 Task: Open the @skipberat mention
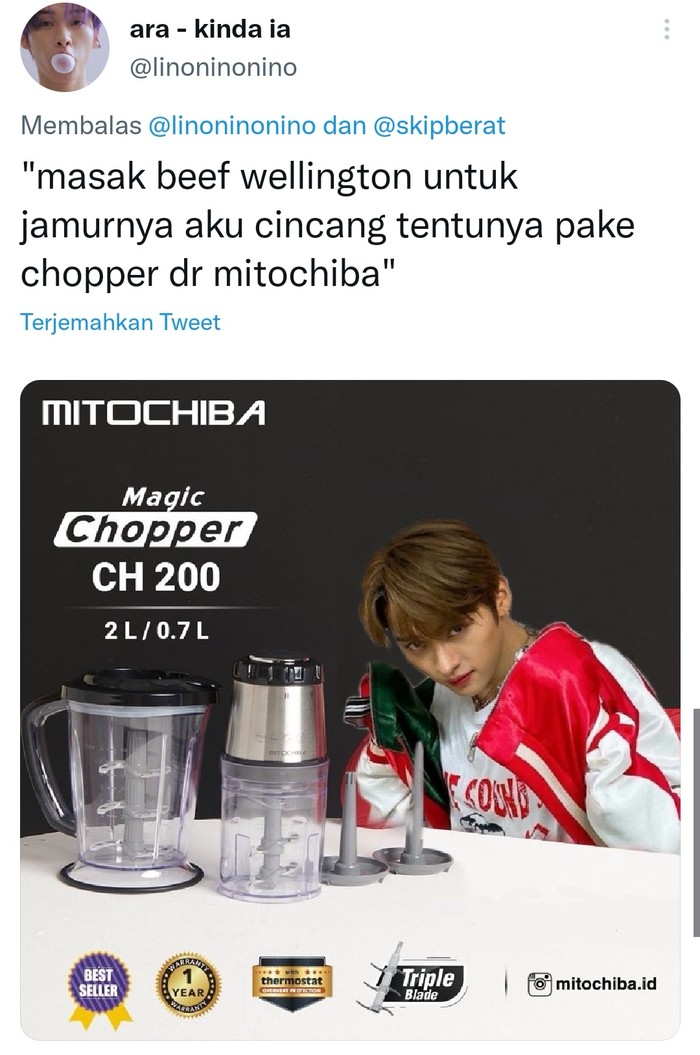[439, 126]
